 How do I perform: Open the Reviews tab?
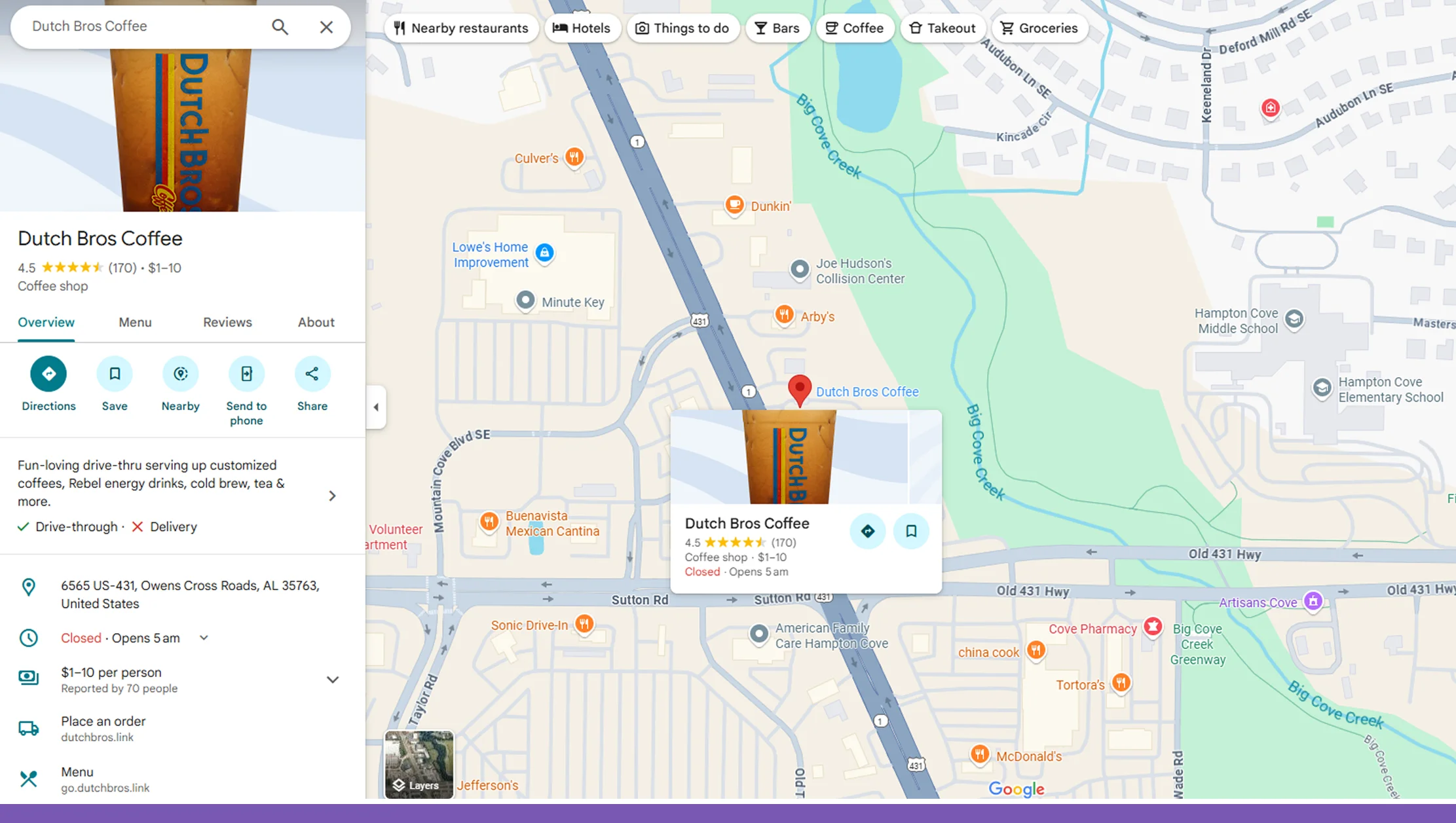click(x=227, y=322)
